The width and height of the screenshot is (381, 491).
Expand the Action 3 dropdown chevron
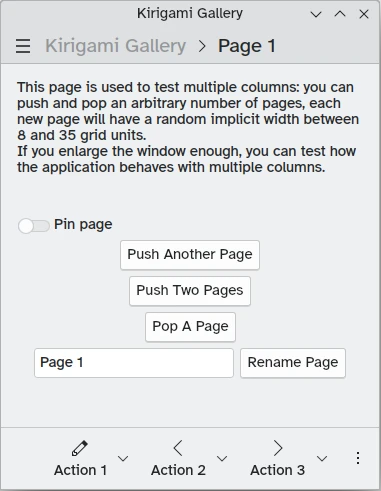click(322, 459)
